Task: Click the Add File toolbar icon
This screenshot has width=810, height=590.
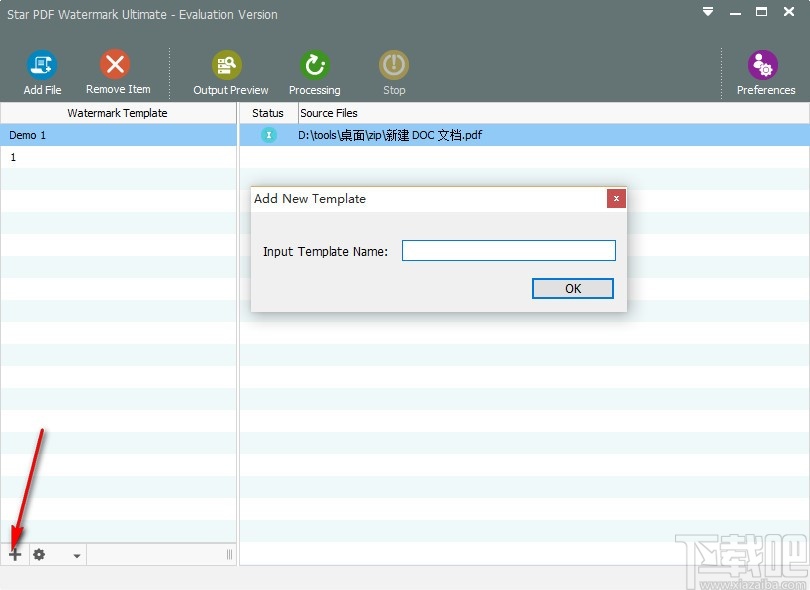Action: click(x=42, y=65)
